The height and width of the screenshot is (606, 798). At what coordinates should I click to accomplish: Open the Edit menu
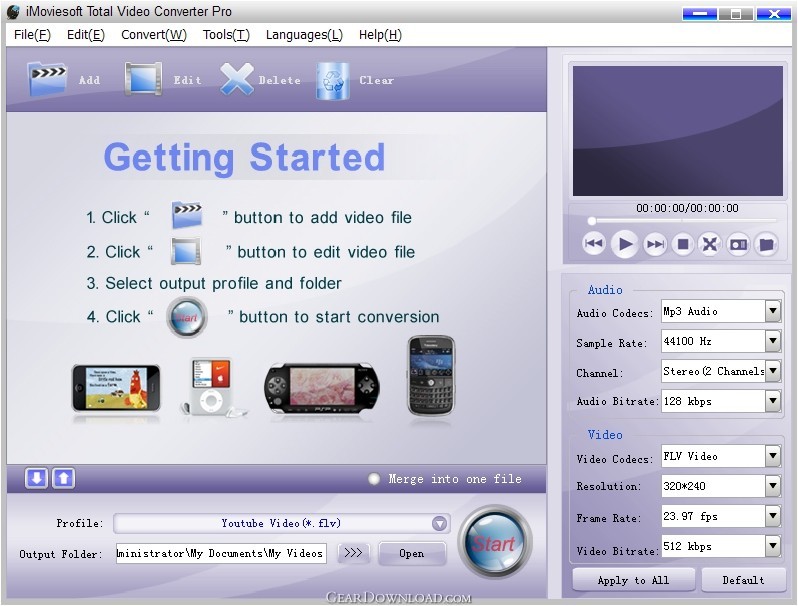click(x=86, y=35)
